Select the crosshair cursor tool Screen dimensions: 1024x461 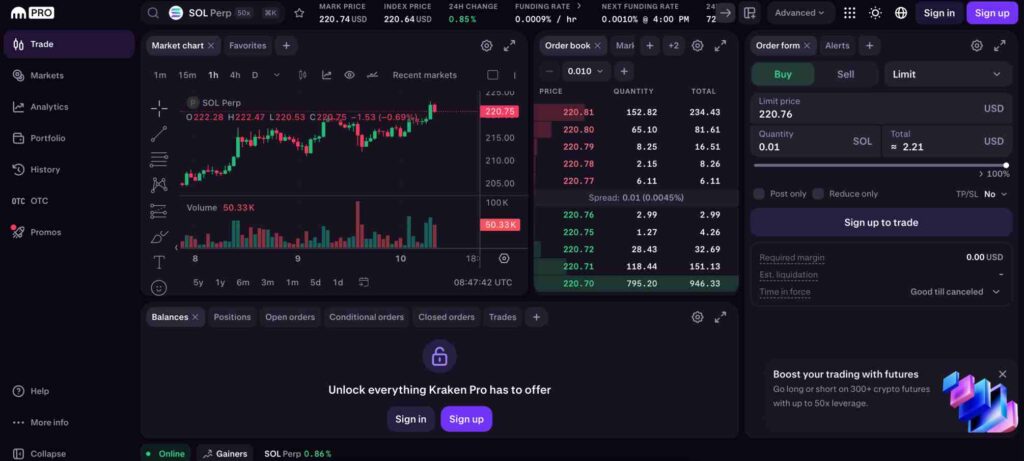[x=159, y=108]
